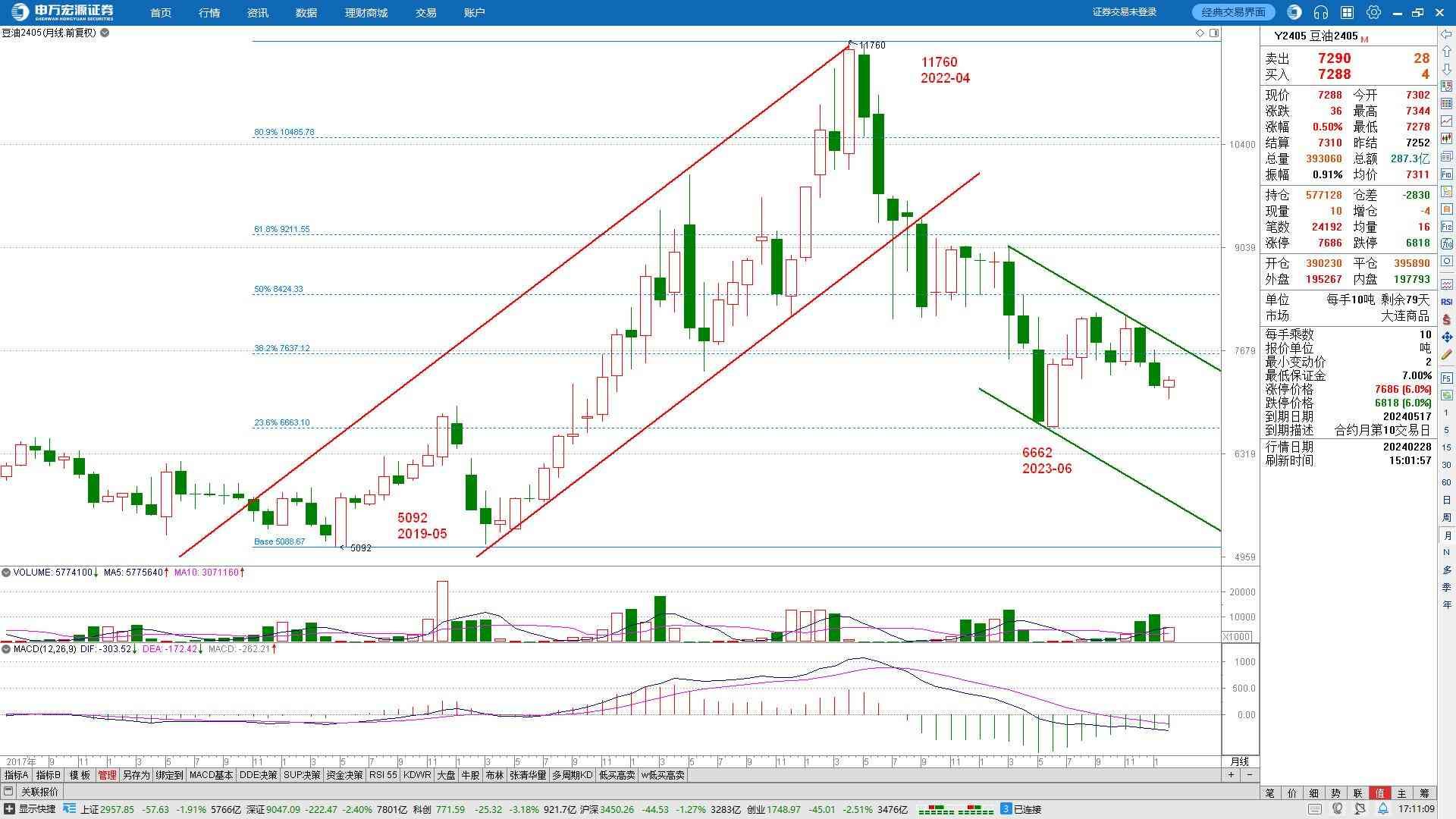Switch chart to weekly period 周

click(x=1446, y=517)
